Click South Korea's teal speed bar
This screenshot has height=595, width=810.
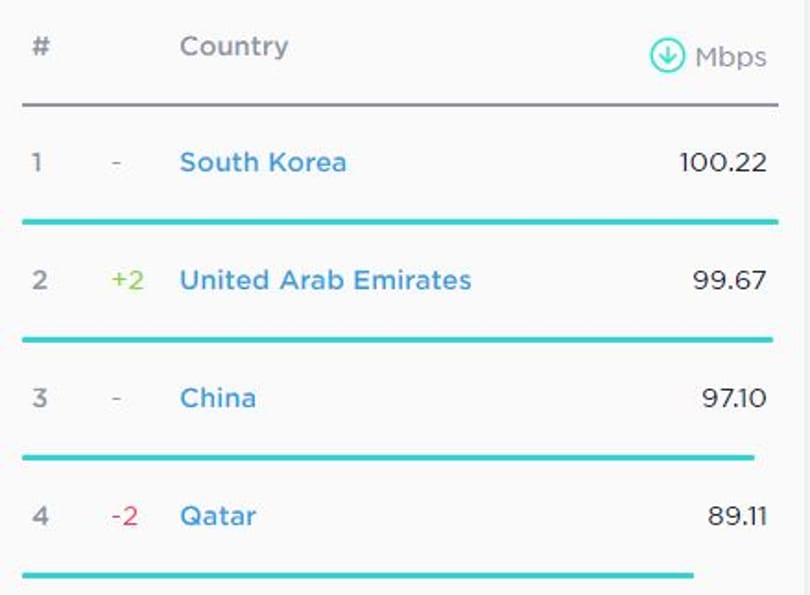click(400, 222)
